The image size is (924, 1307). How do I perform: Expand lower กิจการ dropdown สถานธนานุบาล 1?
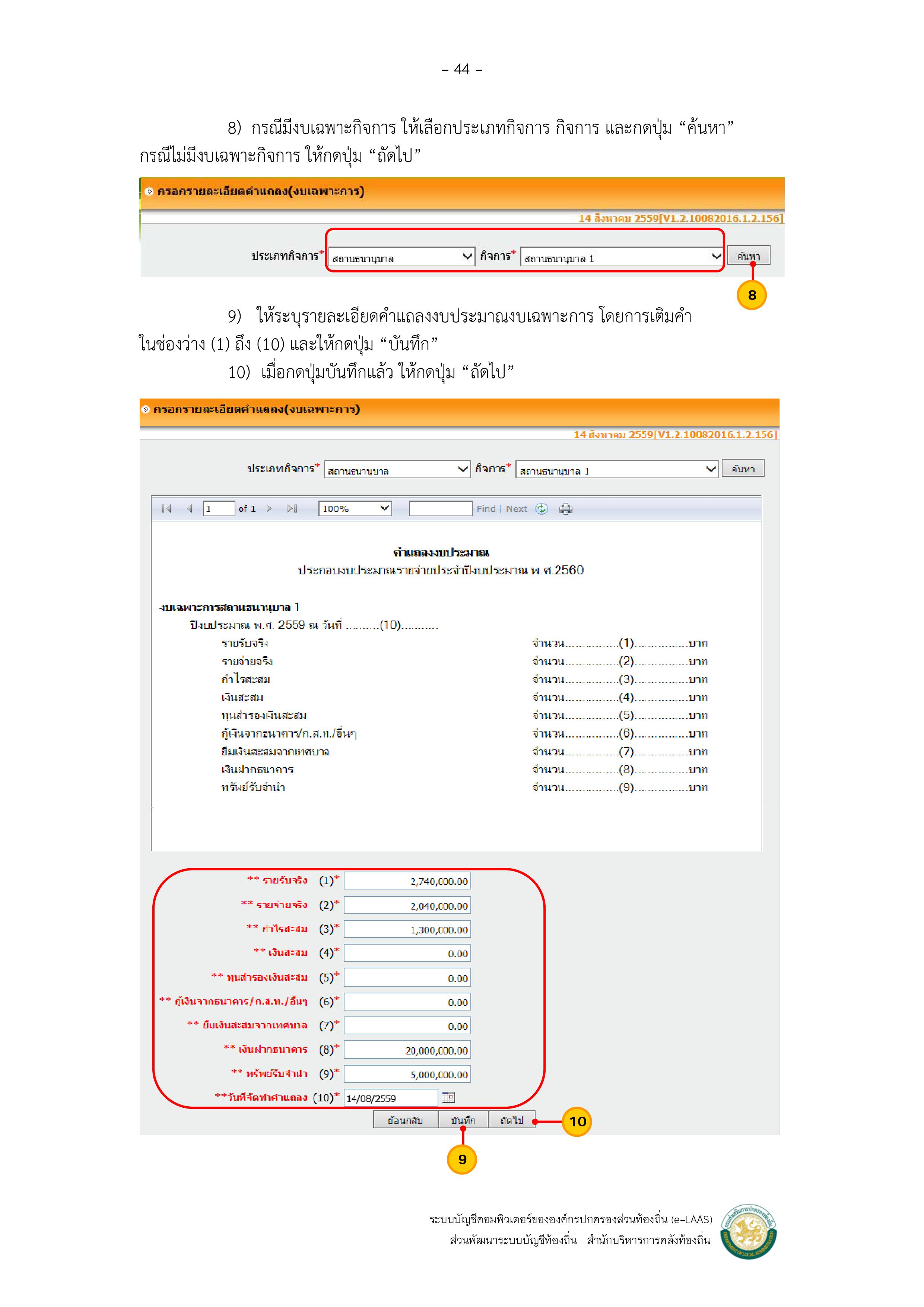pyautogui.click(x=617, y=470)
